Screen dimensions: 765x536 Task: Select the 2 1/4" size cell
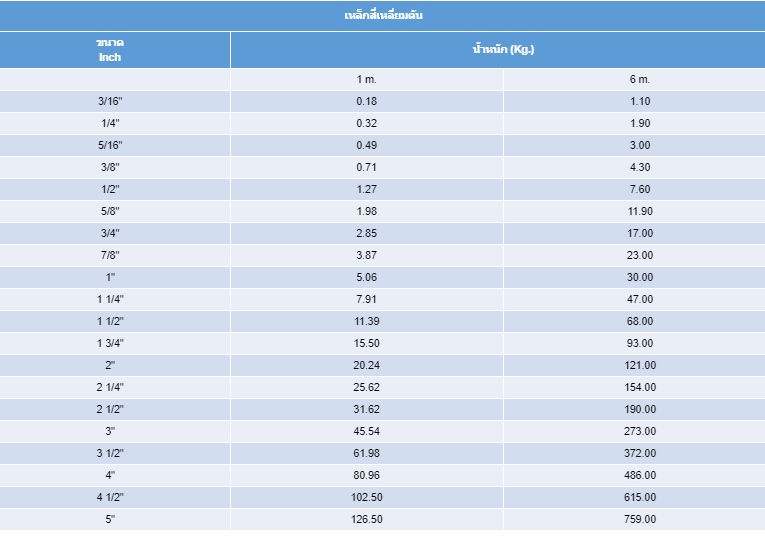point(110,387)
